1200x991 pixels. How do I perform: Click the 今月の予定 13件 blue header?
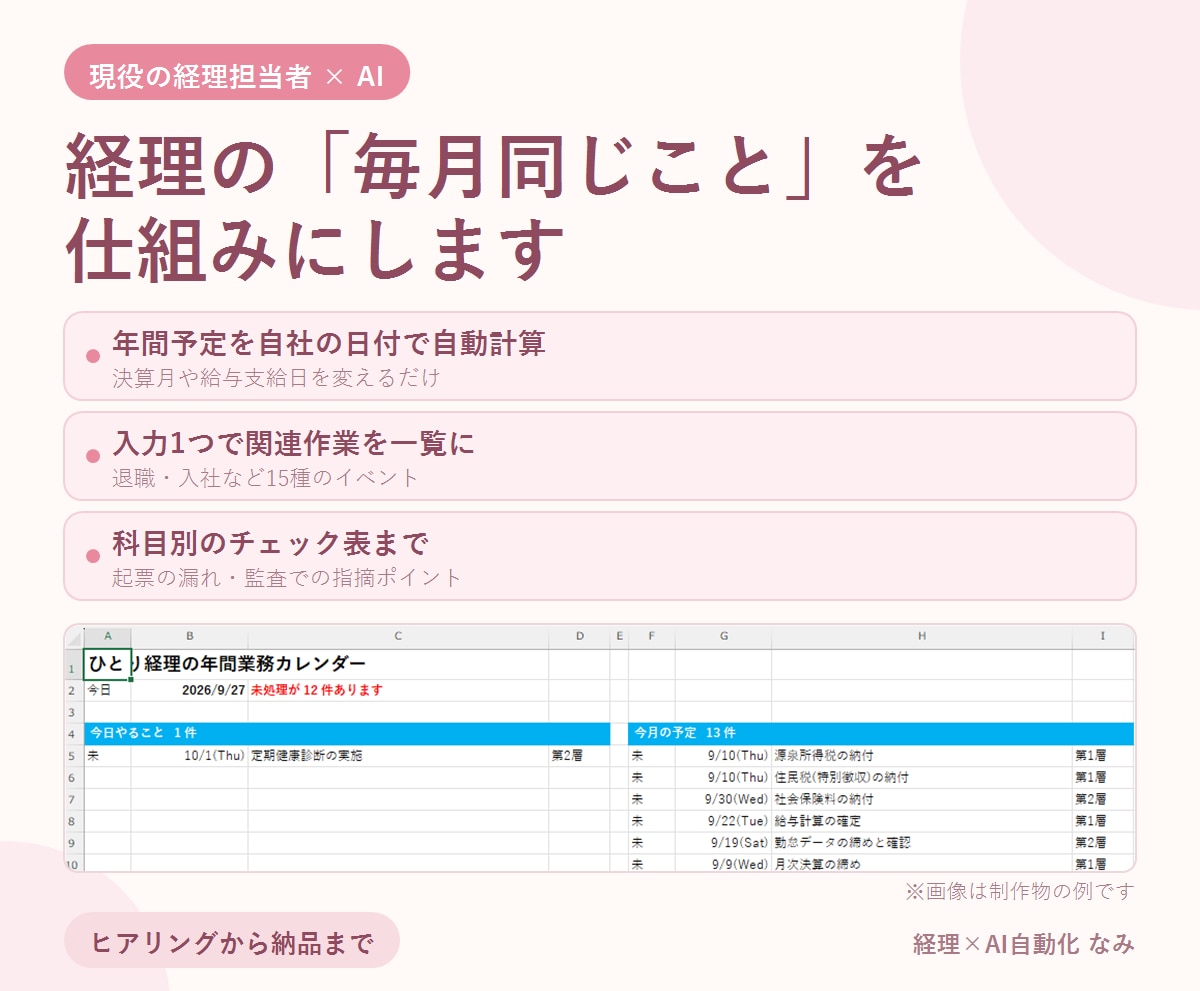[881, 734]
